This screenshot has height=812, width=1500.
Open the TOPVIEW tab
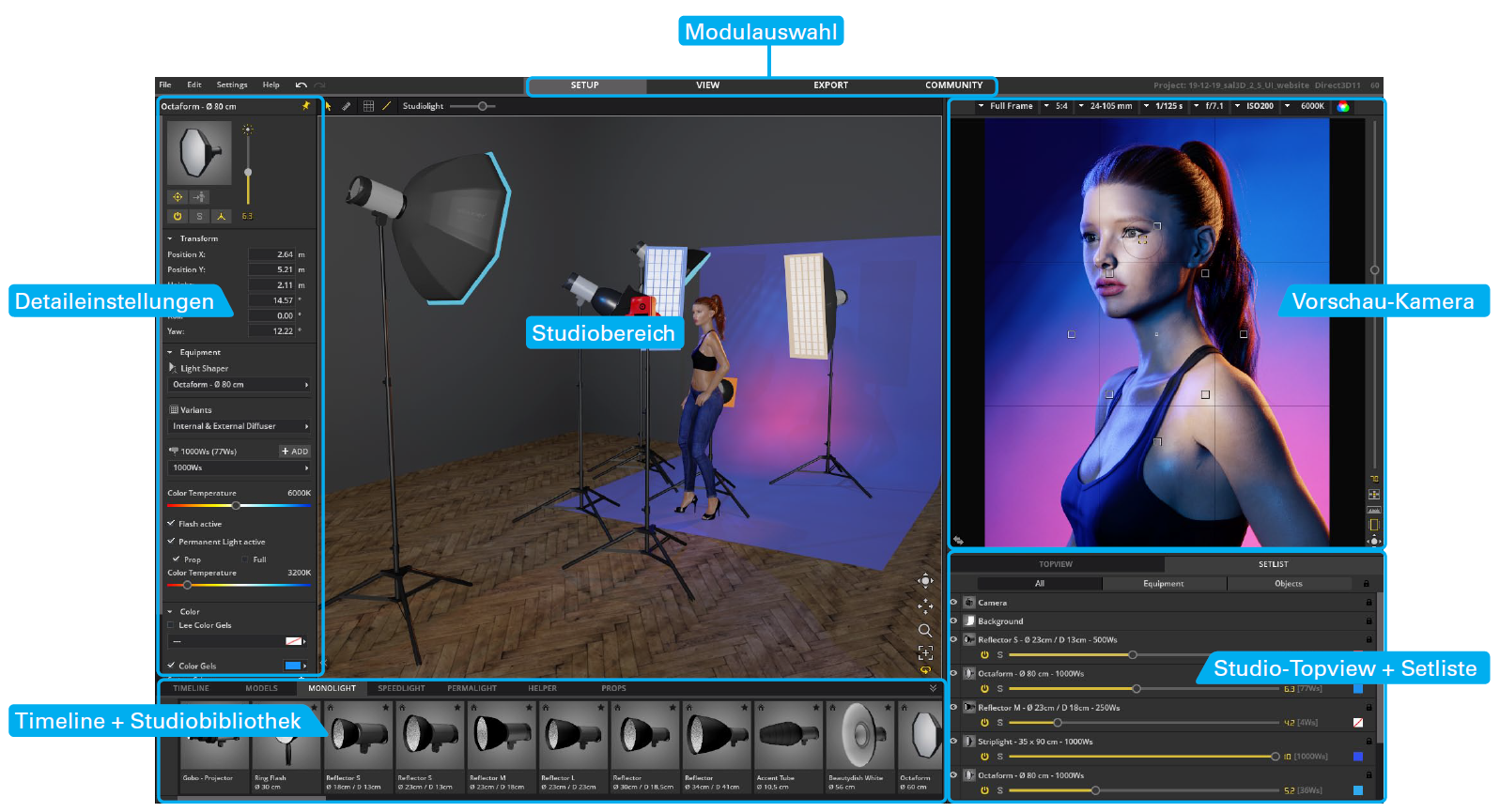pyautogui.click(x=1056, y=564)
